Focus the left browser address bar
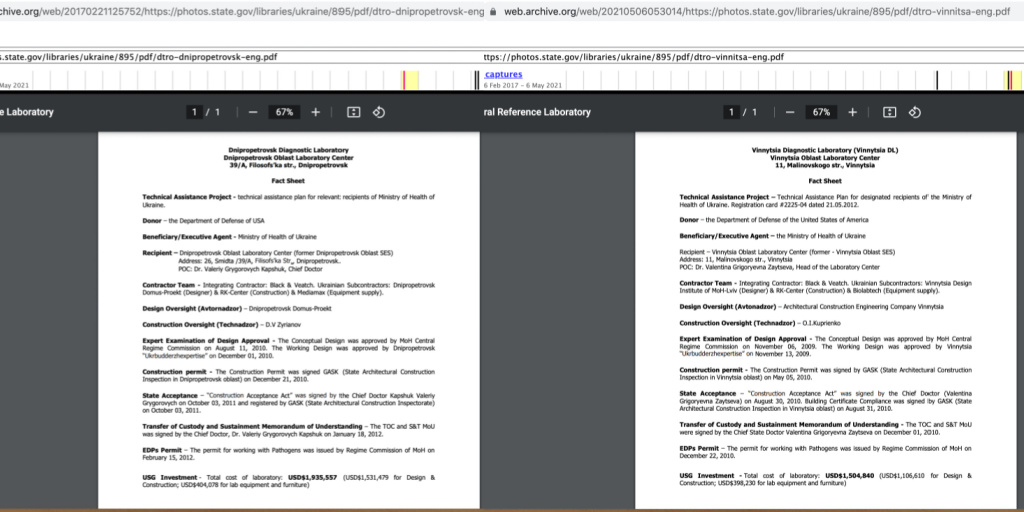This screenshot has height=512, width=1024. (240, 11)
